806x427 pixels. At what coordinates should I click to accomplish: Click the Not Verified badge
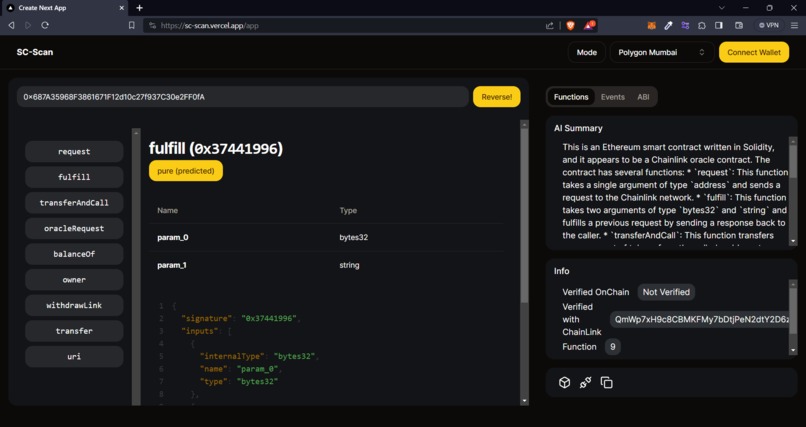click(x=666, y=292)
